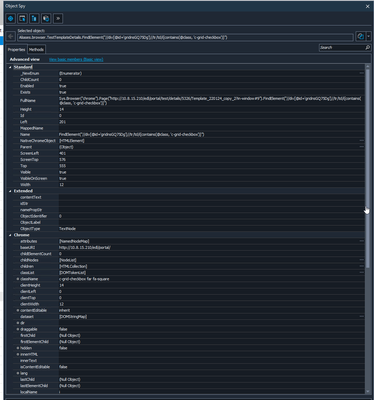Viewport: 374px width, 400px height.
Task: Click the vertical scrollbar thumb
Action: coord(367,168)
